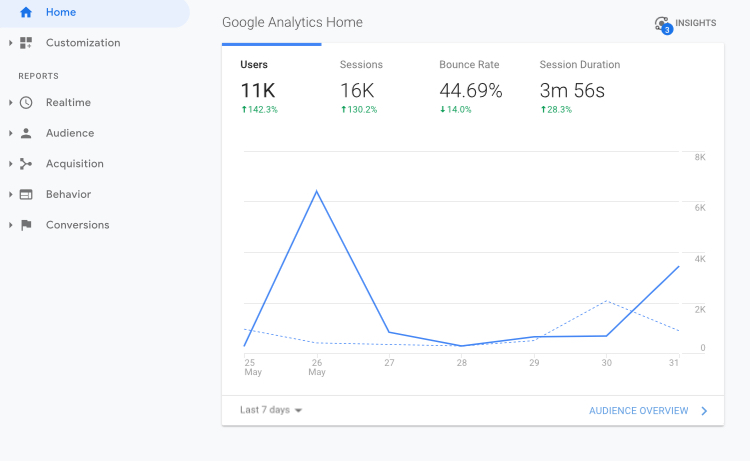Select the Sessions metric tab

point(371,86)
